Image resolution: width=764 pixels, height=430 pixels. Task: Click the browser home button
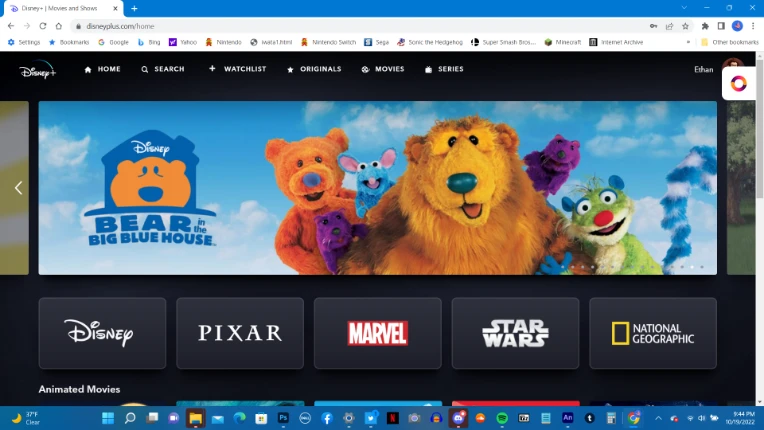pos(58,26)
